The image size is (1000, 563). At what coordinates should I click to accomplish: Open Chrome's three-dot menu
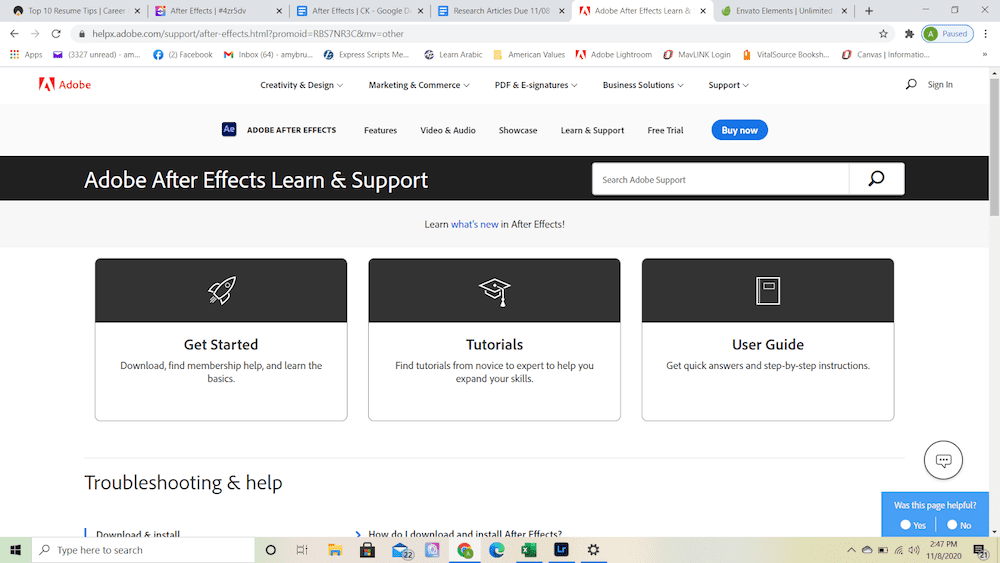click(x=985, y=34)
